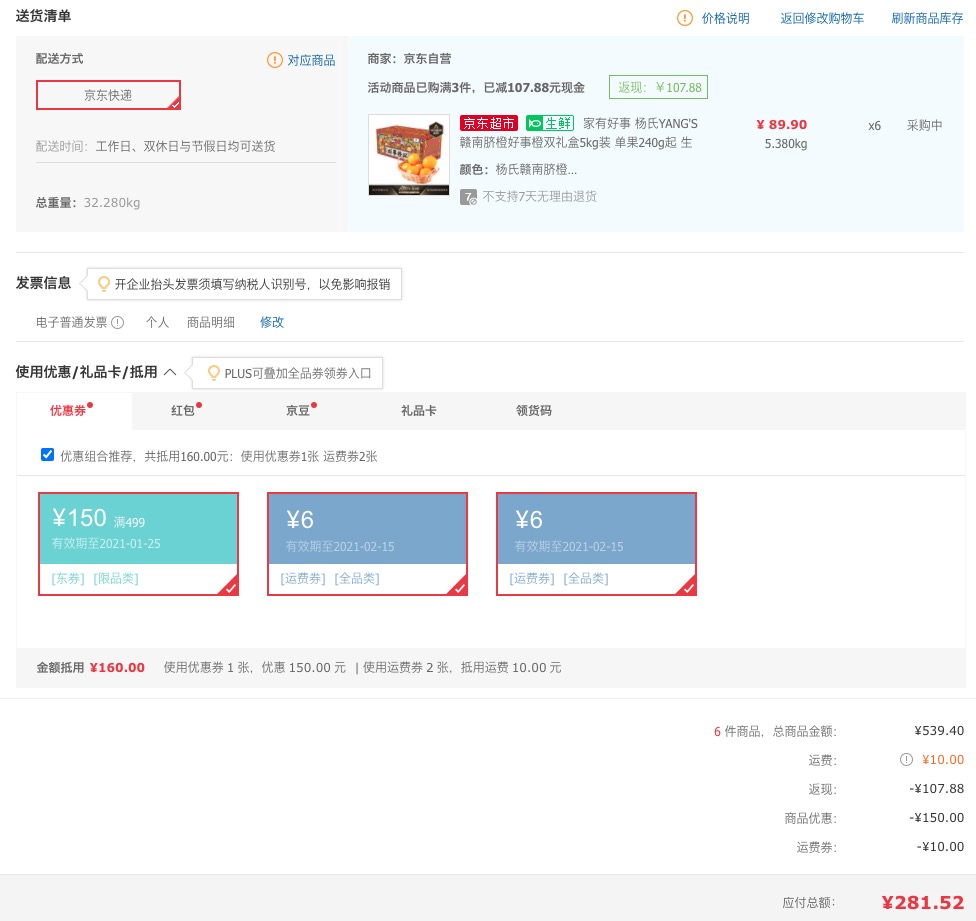Click the 7-day no-return policy icon
The width and height of the screenshot is (976, 921).
tap(468, 197)
